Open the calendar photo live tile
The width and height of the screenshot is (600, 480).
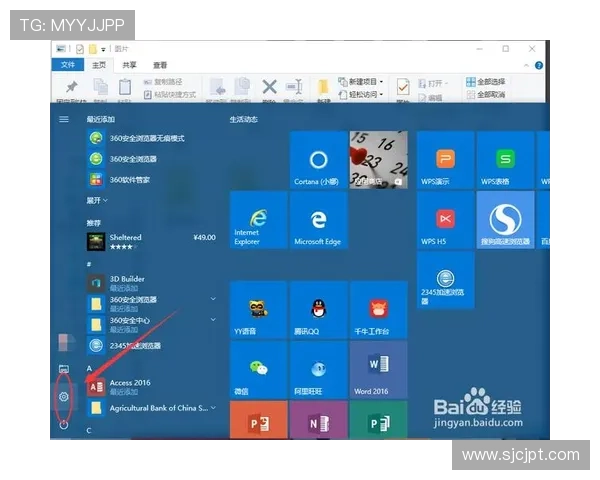[x=378, y=160]
